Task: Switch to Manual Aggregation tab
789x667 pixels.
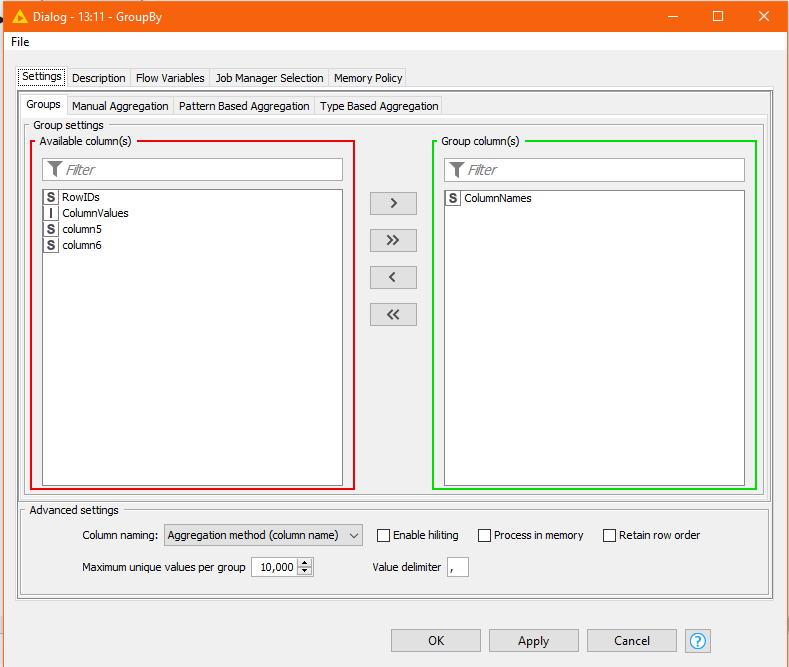Action: click(120, 106)
